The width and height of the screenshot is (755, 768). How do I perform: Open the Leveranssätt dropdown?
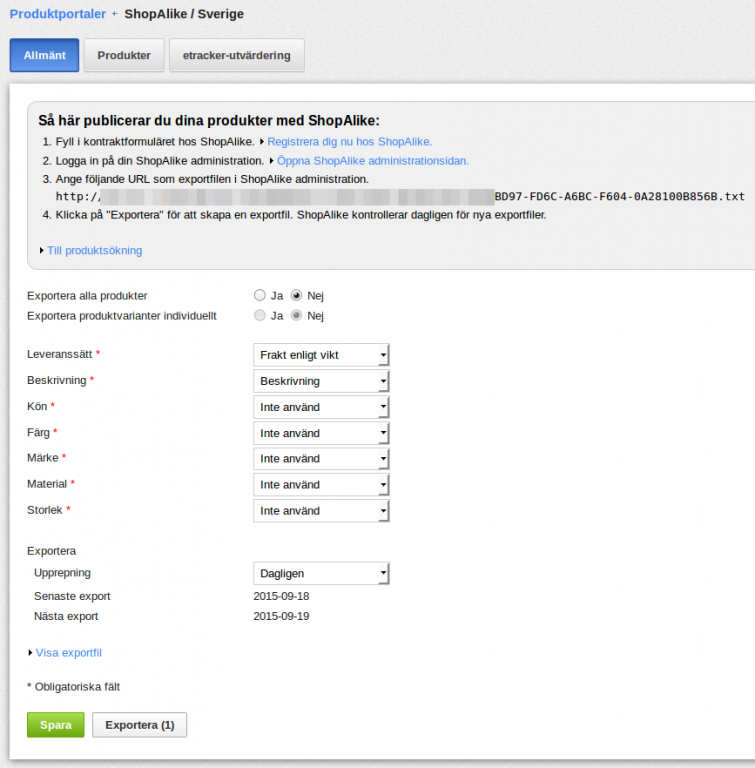point(321,355)
